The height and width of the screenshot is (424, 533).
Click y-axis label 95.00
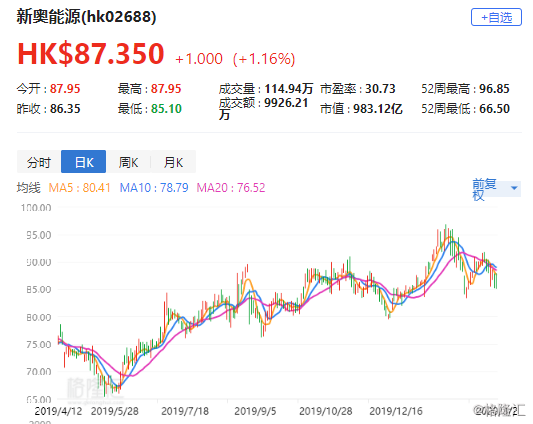(39, 235)
